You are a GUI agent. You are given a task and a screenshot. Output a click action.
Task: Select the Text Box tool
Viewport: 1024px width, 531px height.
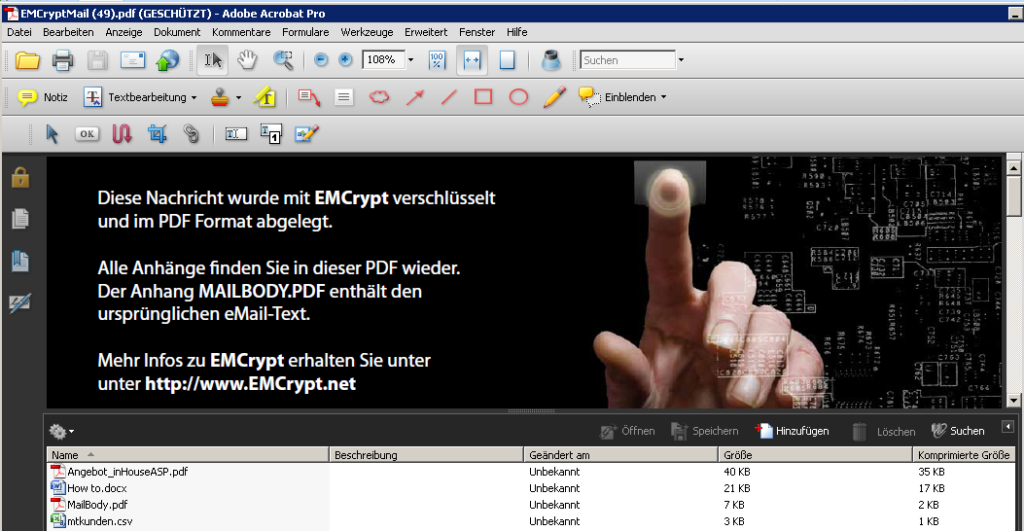pos(344,97)
